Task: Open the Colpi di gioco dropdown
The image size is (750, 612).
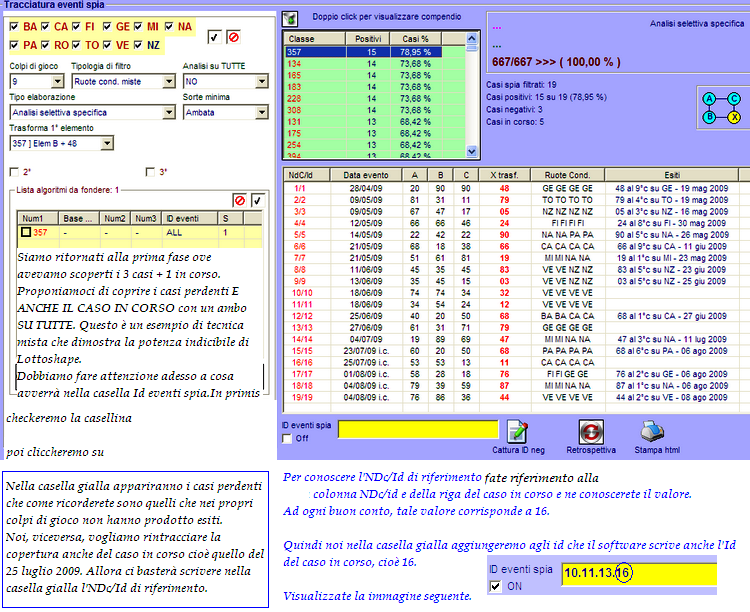Action: [57, 81]
